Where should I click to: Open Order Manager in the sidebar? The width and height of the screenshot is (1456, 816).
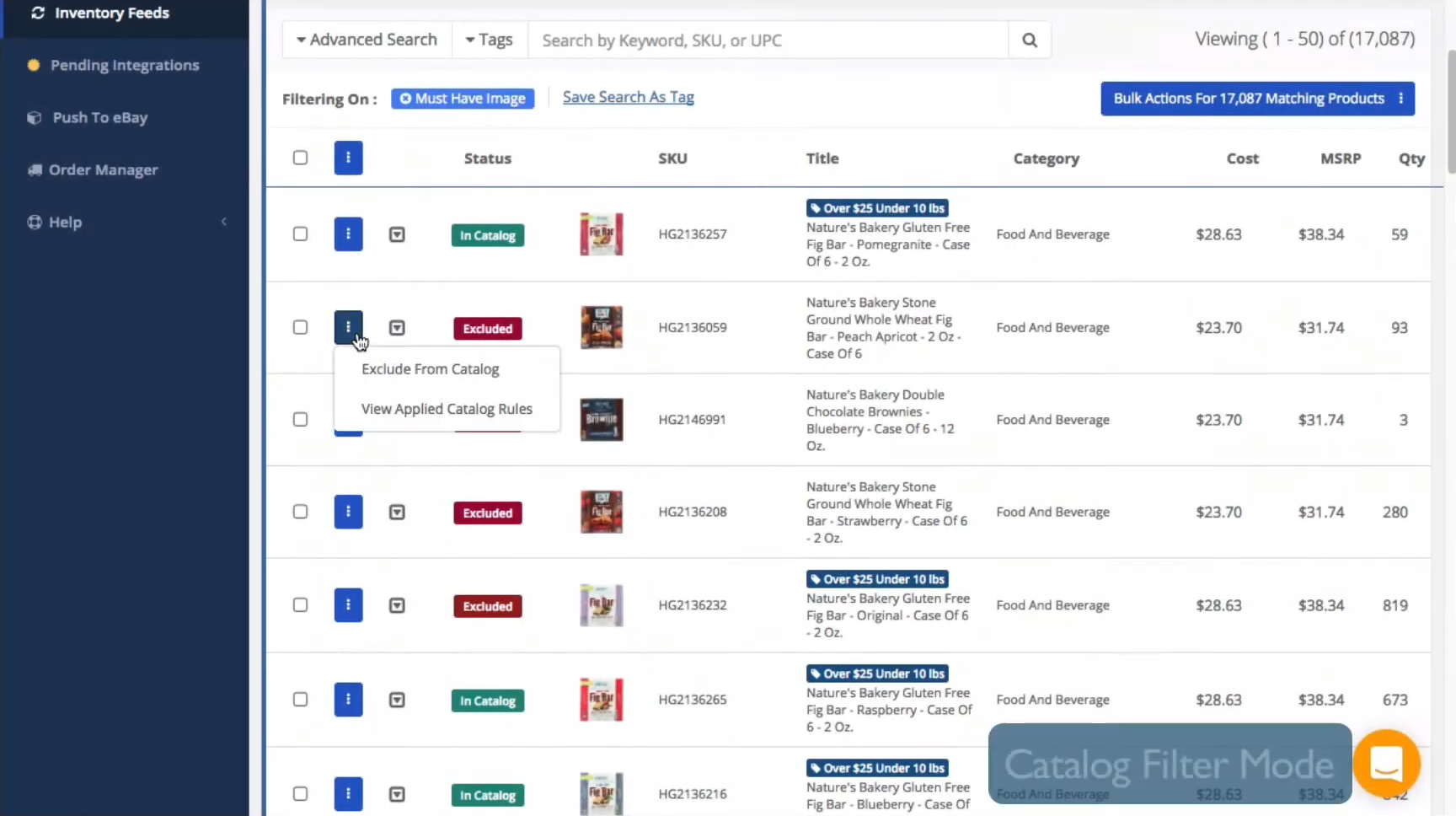tap(93, 169)
